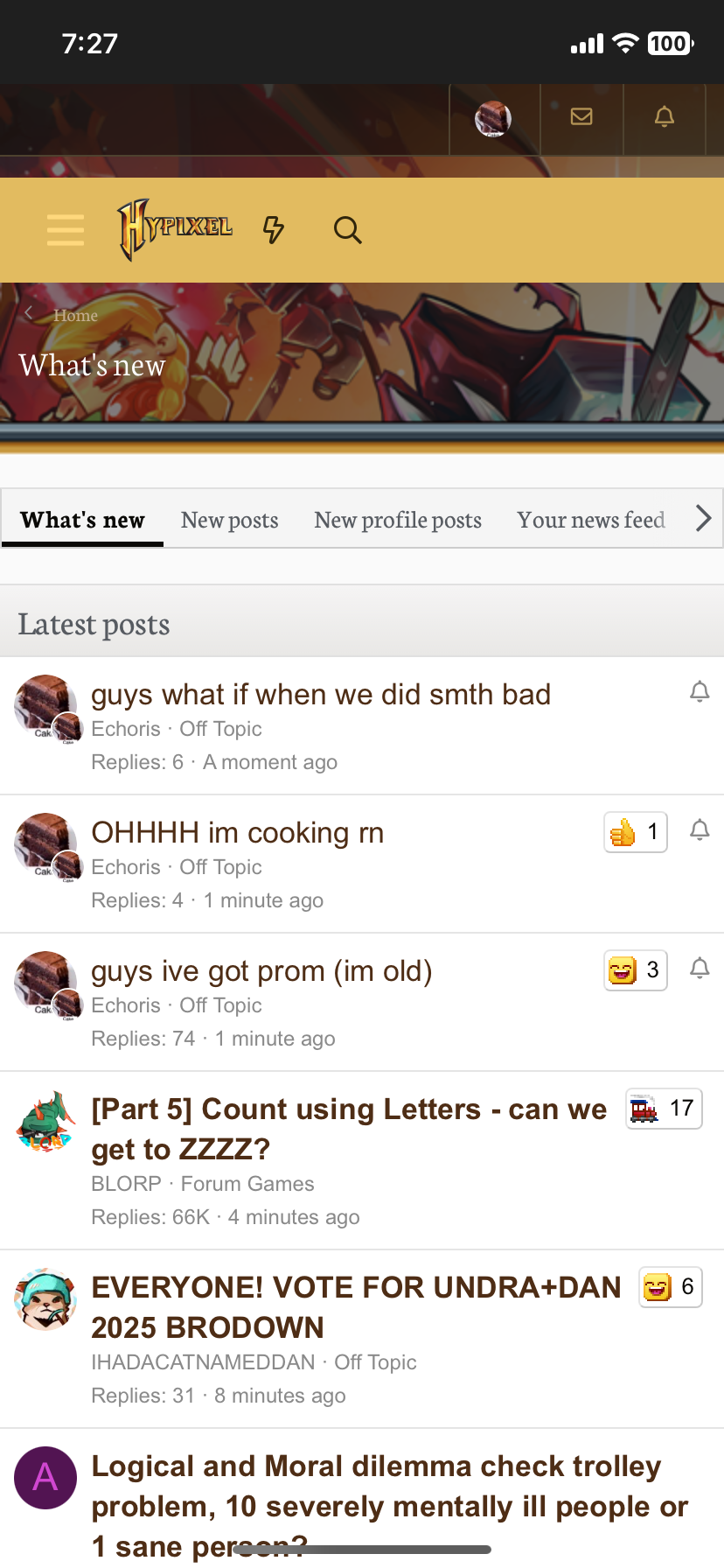Open EVERYONE! VOTE FOR UNDRA+DAN thread
Screen dimensions: 724x1568
[x=357, y=1307]
